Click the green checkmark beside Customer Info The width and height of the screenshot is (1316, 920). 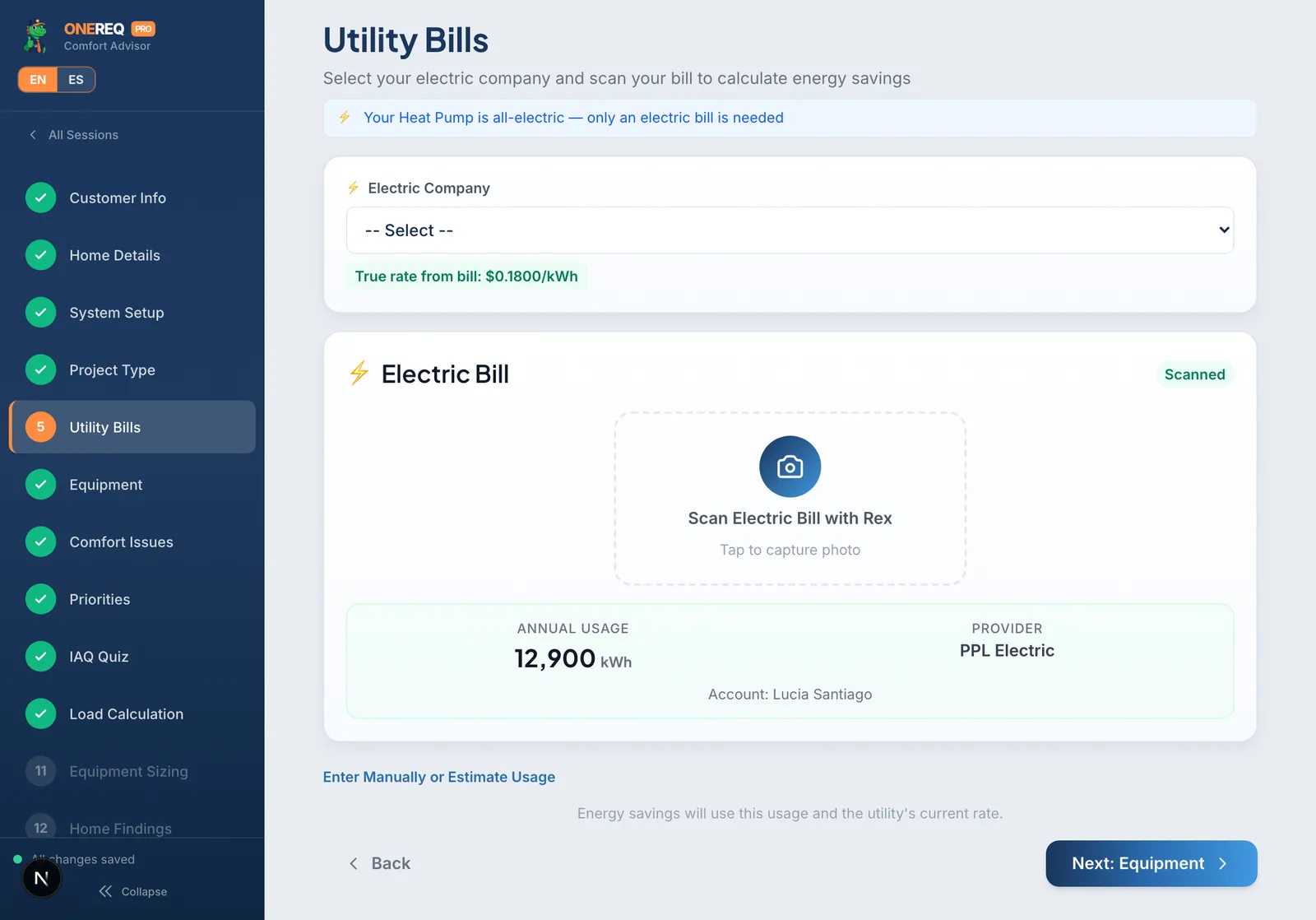pyautogui.click(x=40, y=197)
